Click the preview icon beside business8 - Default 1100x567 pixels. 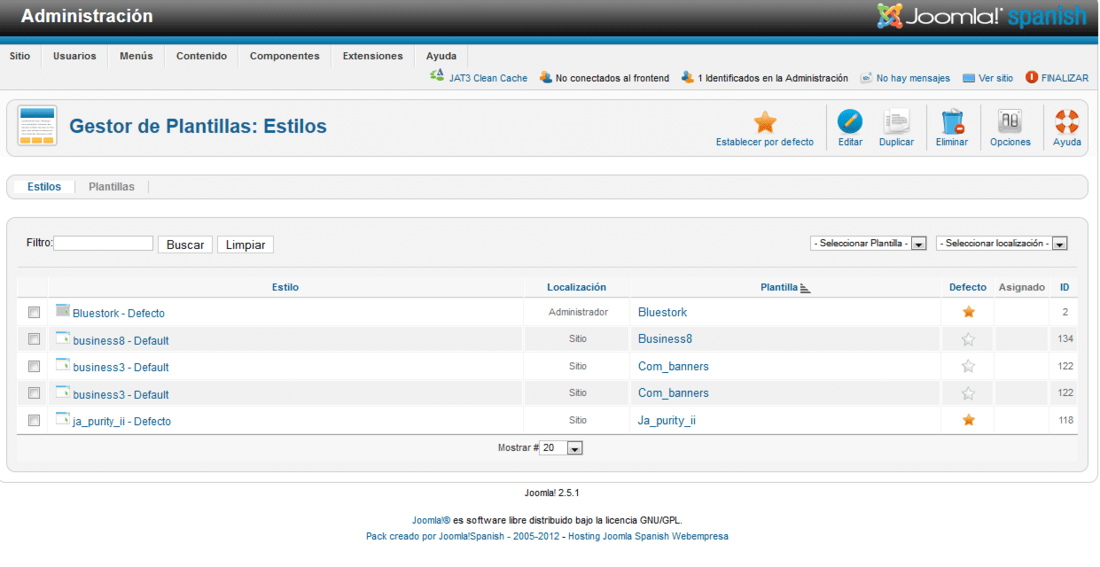(x=62, y=338)
